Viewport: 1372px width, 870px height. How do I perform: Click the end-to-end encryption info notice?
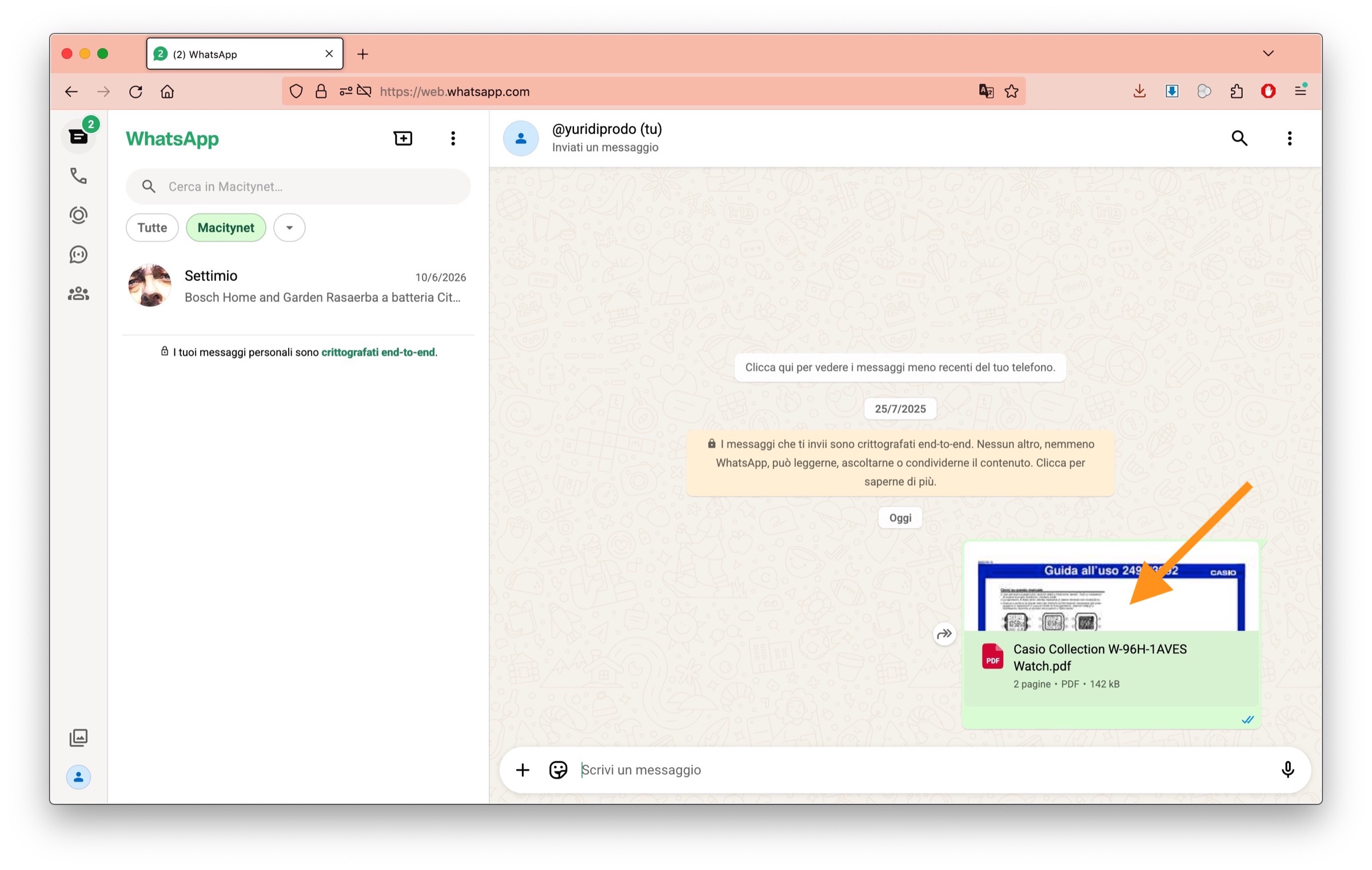900,463
